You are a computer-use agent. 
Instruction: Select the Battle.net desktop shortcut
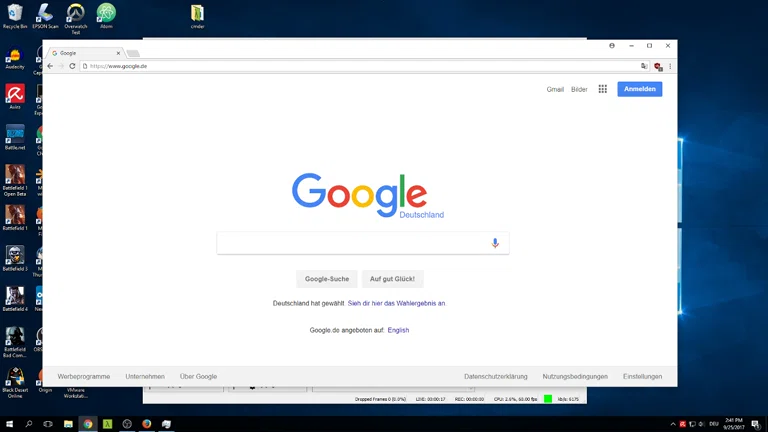click(x=15, y=137)
